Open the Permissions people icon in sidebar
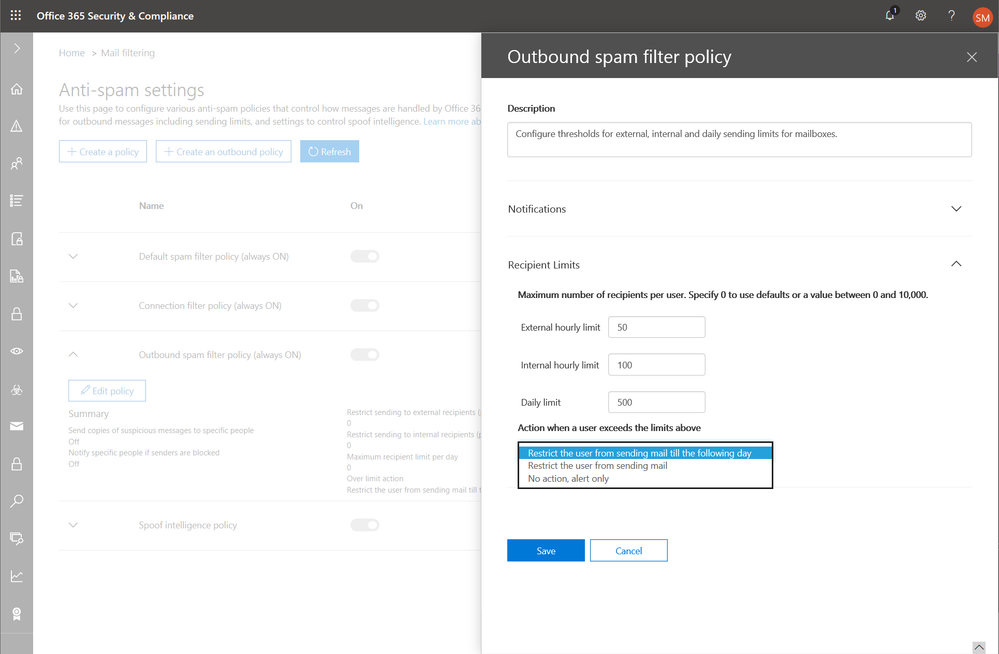The height and width of the screenshot is (654, 999). click(x=17, y=163)
